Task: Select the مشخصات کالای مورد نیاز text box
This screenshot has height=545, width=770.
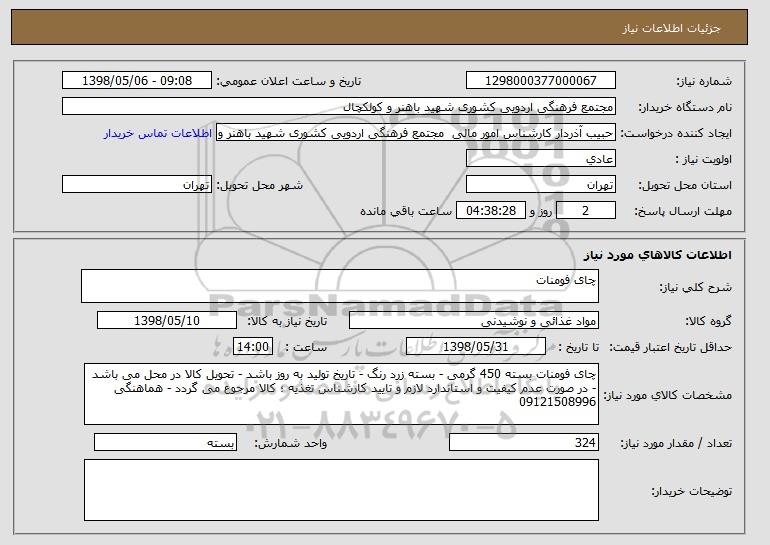Action: coord(341,394)
